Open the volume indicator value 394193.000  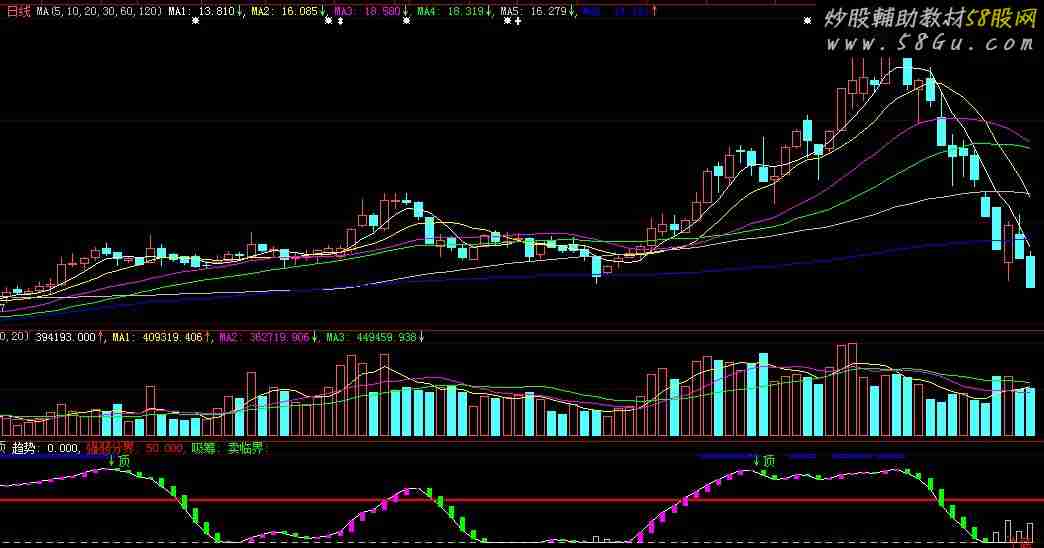coord(66,338)
